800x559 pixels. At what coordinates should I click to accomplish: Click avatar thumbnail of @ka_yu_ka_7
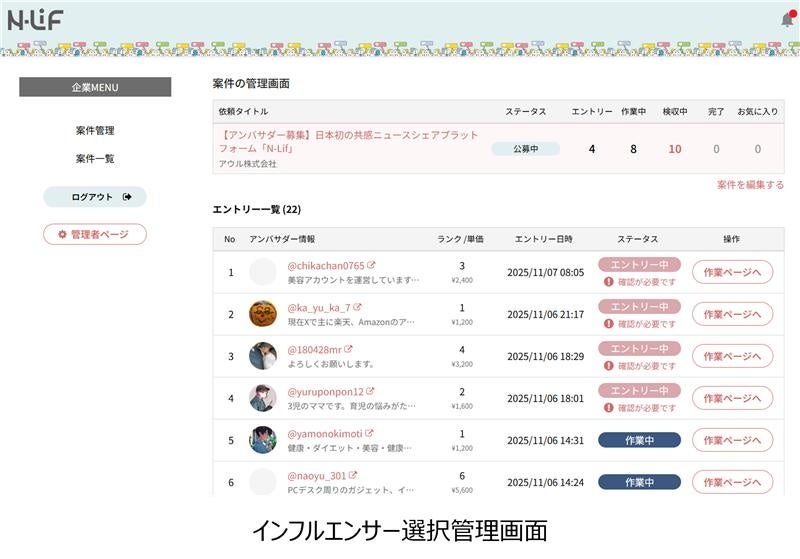(x=263, y=314)
